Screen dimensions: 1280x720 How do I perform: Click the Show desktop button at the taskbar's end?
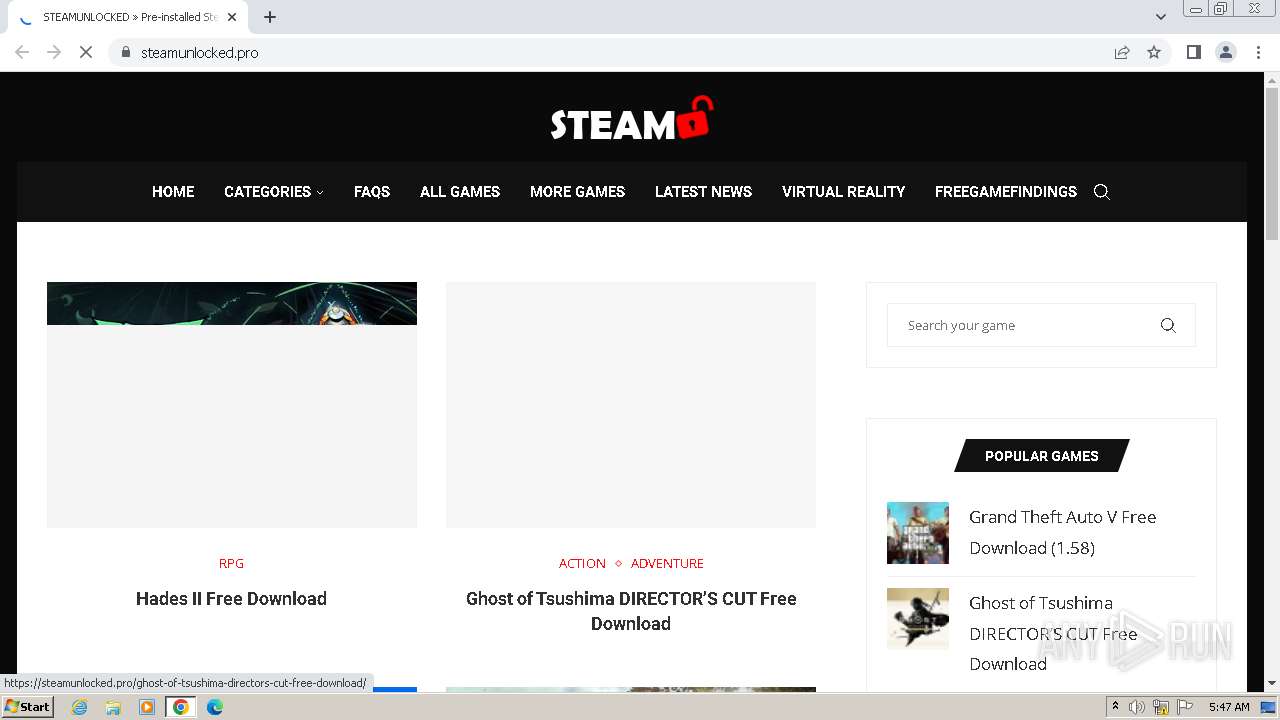(1268, 707)
